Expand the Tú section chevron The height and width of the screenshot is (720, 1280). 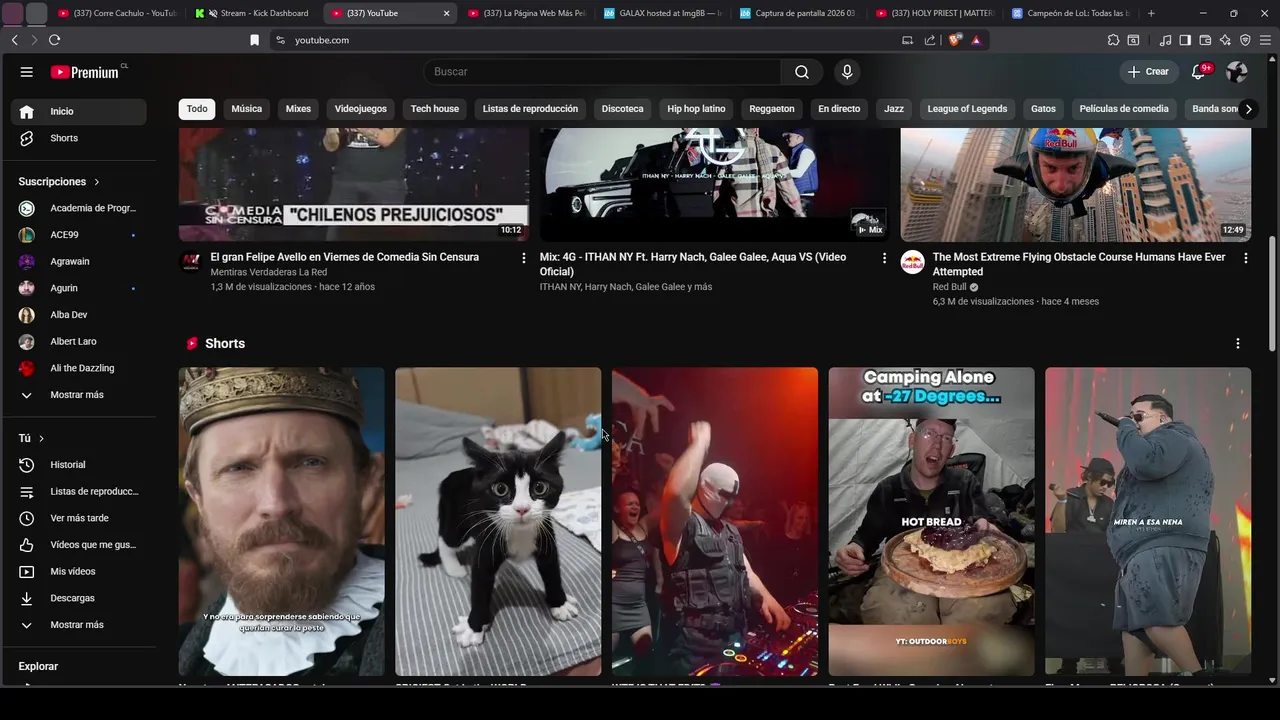[41, 439]
